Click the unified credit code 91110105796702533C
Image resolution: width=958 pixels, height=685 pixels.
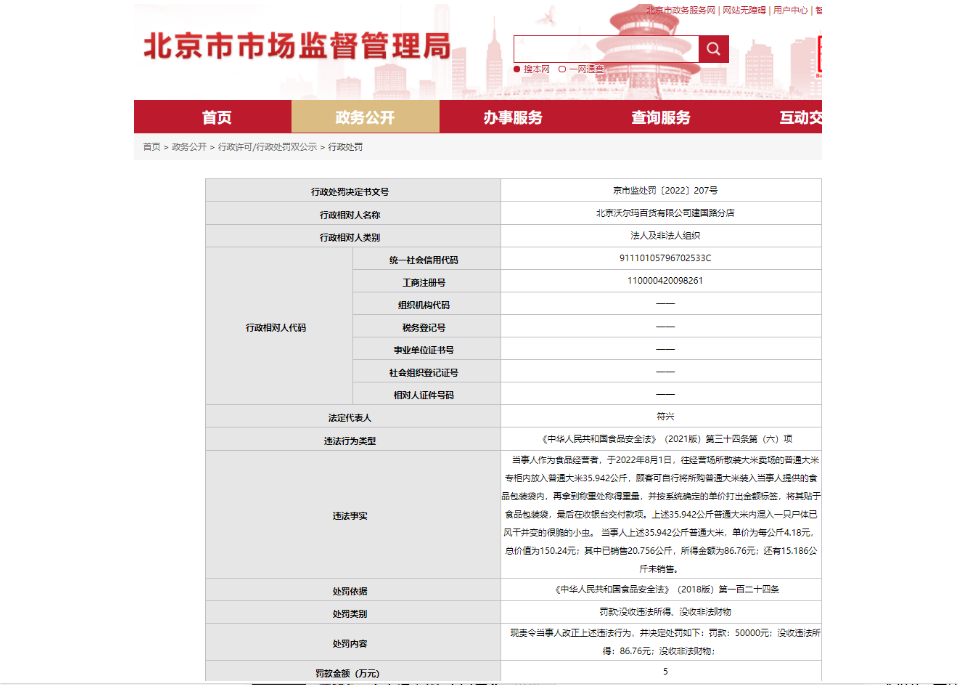coord(665,258)
